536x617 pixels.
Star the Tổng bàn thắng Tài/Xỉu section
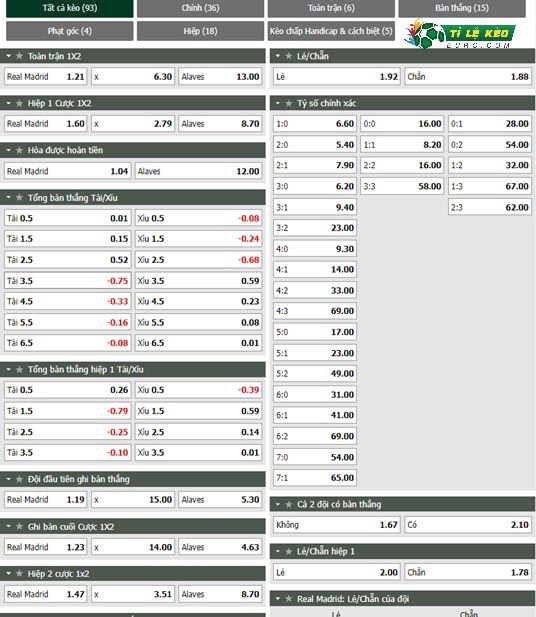tap(19, 198)
